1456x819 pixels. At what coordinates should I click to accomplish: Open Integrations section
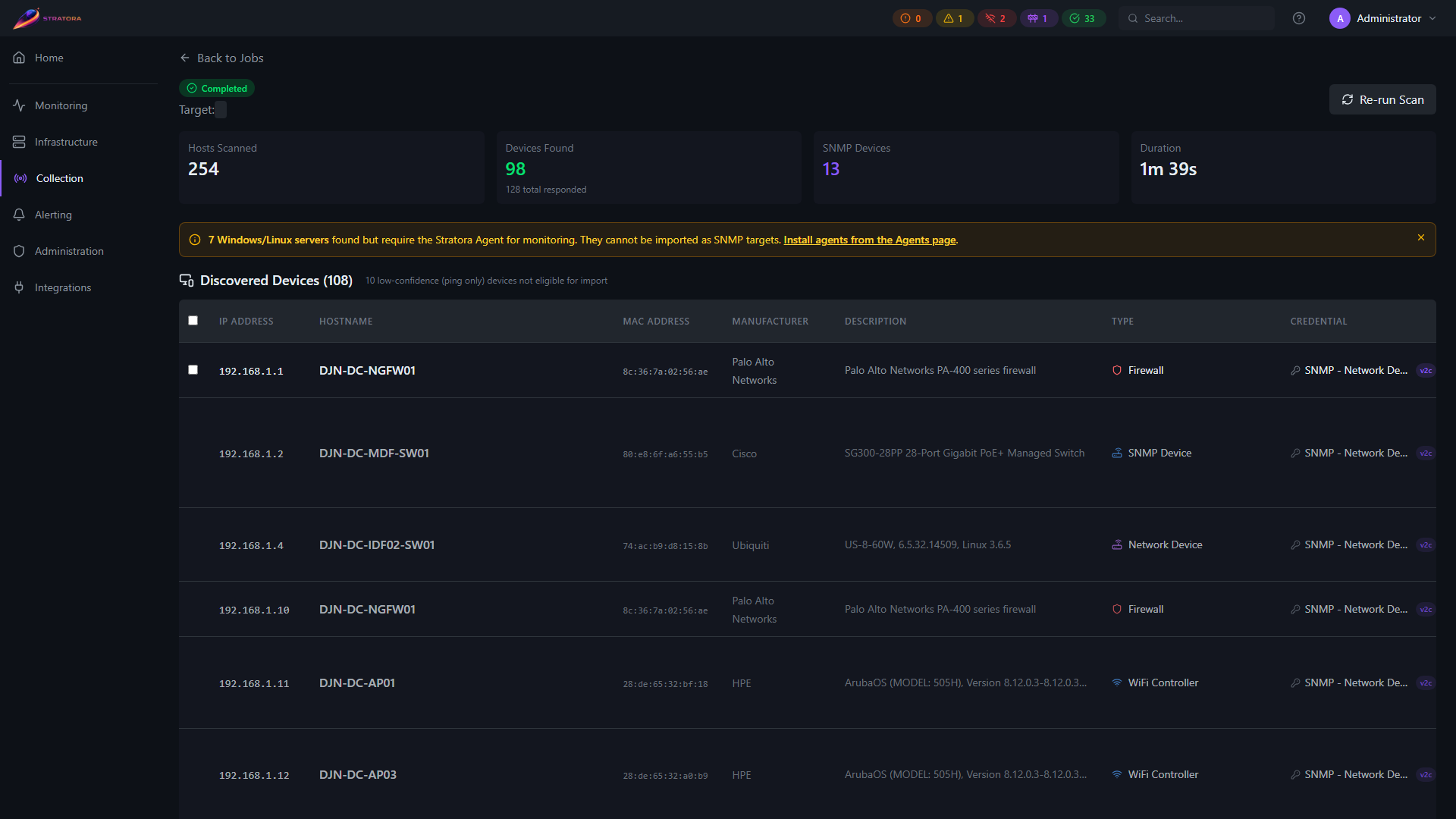pyautogui.click(x=79, y=287)
